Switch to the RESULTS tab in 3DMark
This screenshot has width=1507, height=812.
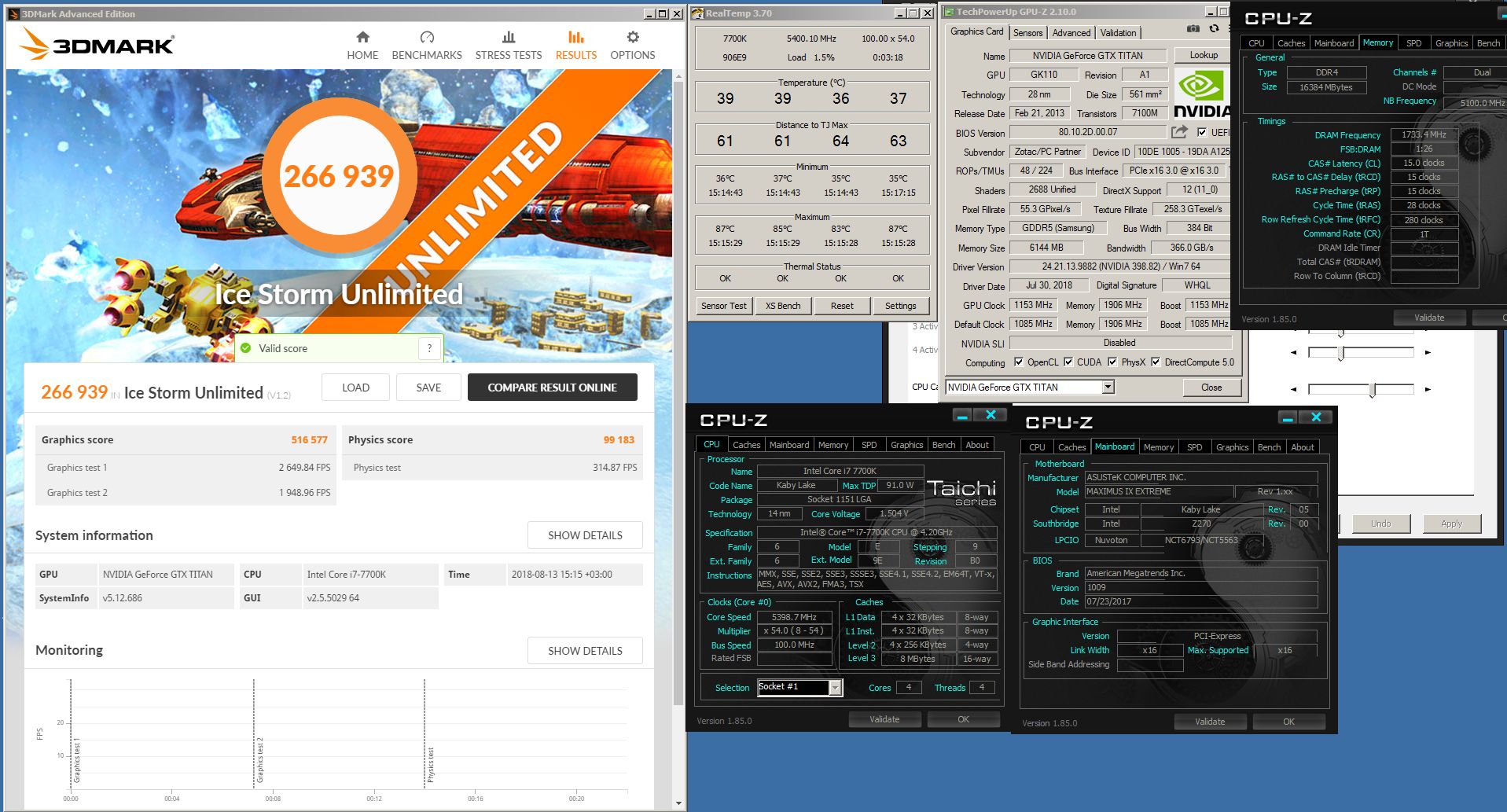[x=576, y=46]
